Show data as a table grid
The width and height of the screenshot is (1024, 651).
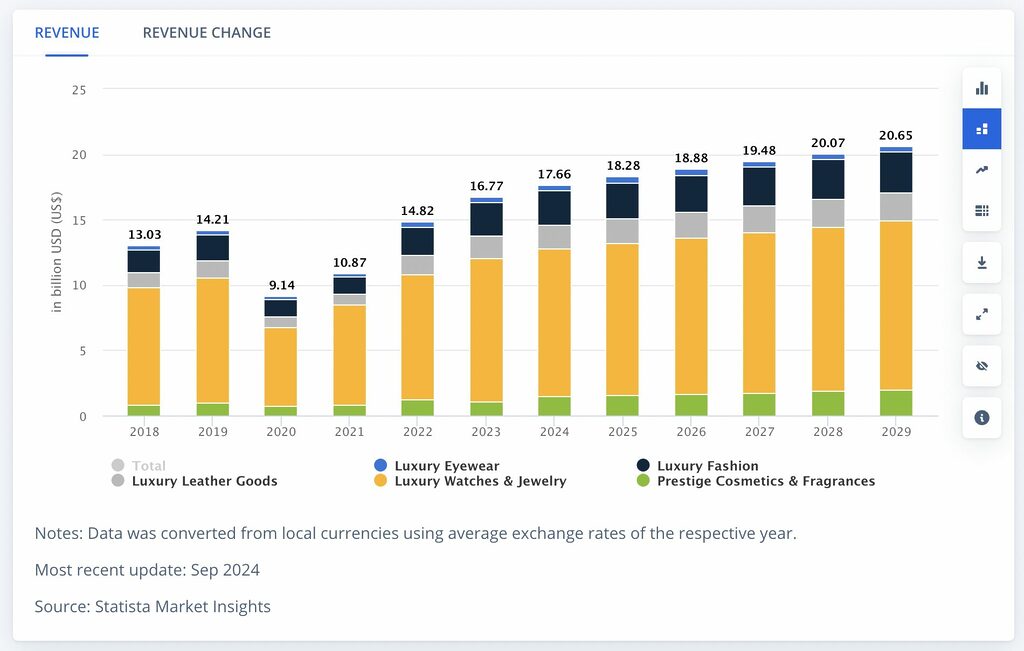pyautogui.click(x=981, y=211)
